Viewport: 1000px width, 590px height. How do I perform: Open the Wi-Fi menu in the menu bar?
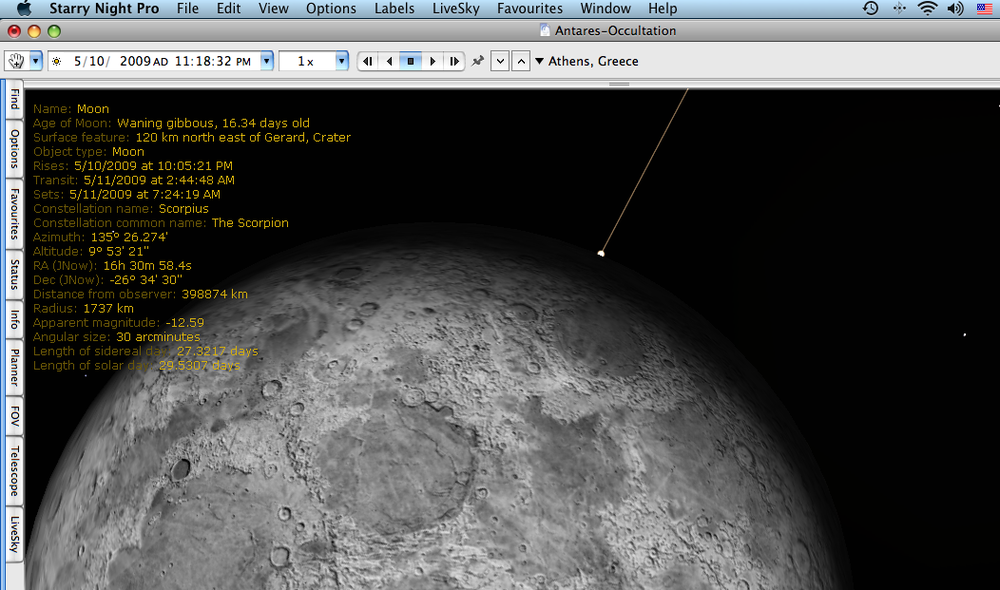928,8
